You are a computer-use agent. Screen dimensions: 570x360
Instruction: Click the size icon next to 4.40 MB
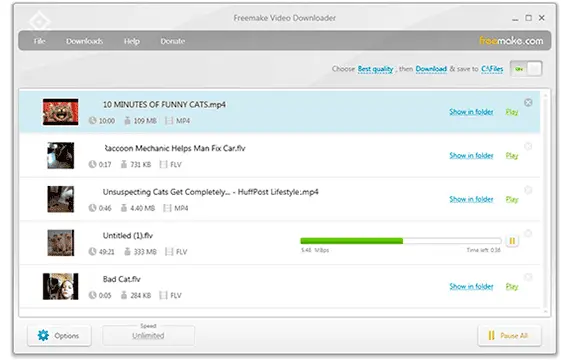(x=124, y=208)
